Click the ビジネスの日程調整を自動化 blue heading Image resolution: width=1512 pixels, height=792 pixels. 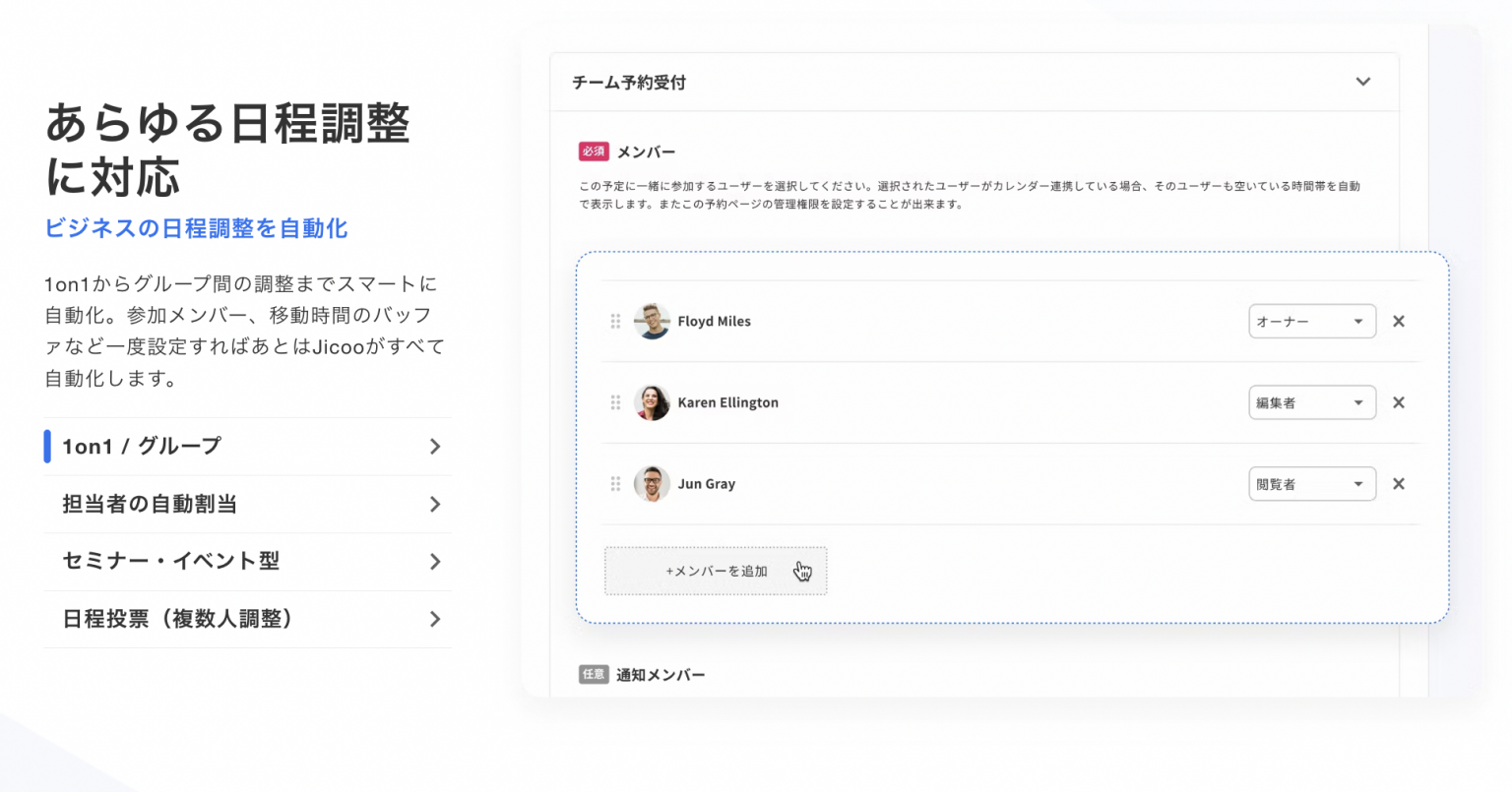click(196, 228)
